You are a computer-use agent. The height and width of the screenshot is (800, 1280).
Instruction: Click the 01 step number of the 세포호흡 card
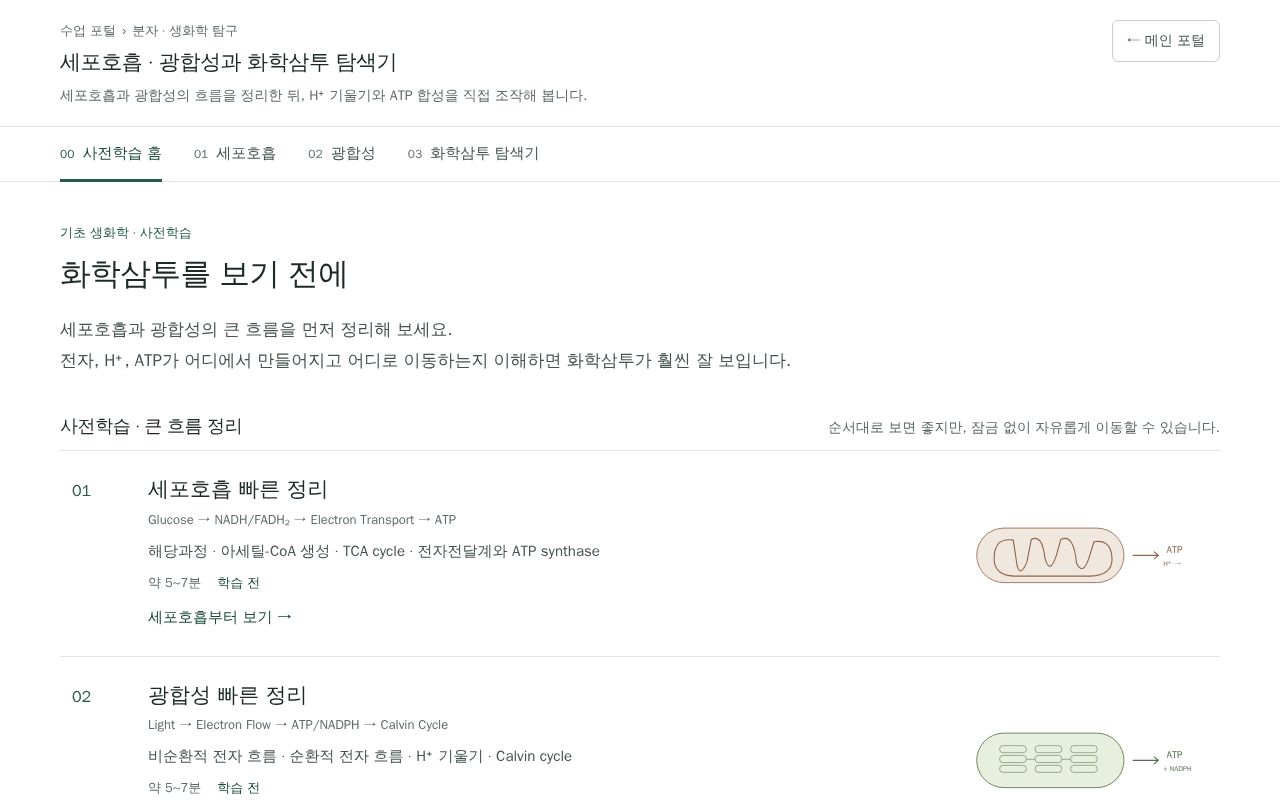pyautogui.click(x=81, y=491)
